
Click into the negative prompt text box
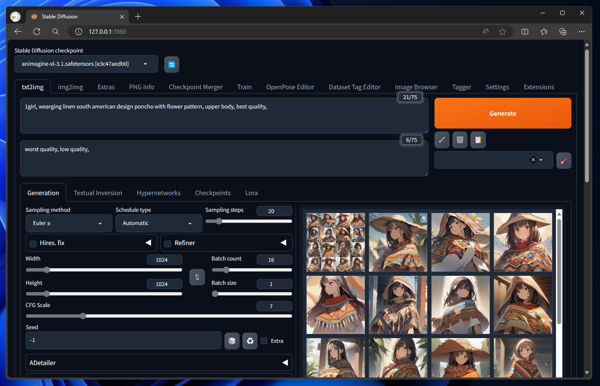pyautogui.click(x=224, y=158)
